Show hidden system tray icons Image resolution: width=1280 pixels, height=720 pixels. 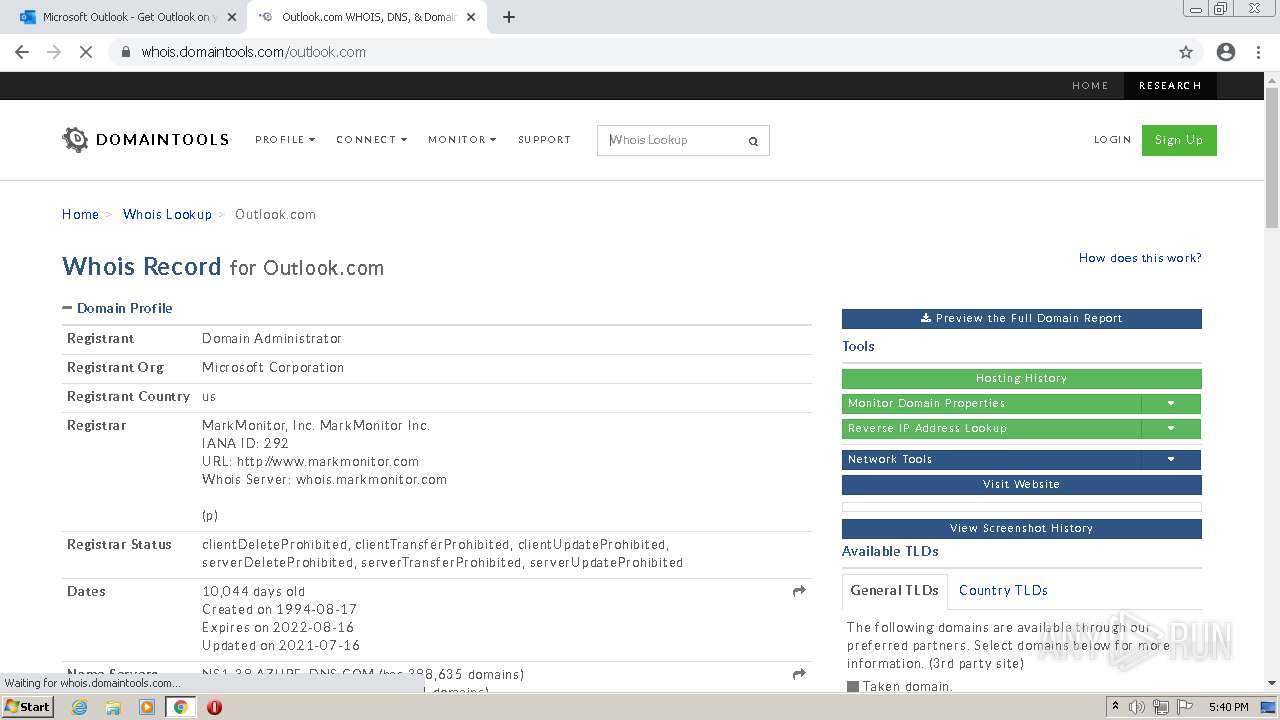point(1115,707)
